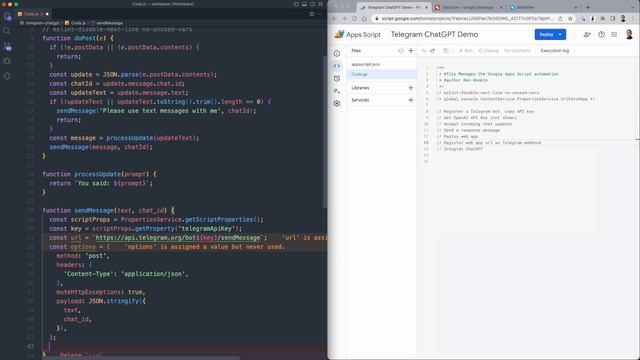640x360 pixels.
Task: Bookmark this page with the star icon
Action: [x=570, y=18]
